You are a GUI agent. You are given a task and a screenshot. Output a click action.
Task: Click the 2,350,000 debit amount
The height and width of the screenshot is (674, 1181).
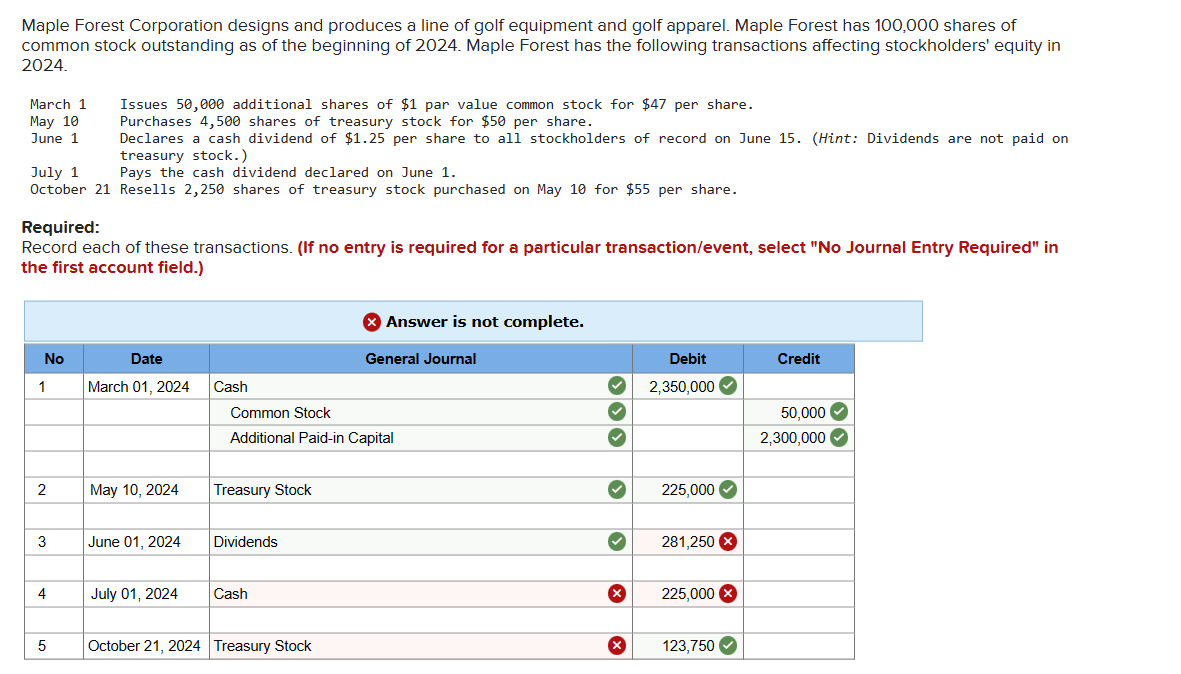pyautogui.click(x=682, y=386)
